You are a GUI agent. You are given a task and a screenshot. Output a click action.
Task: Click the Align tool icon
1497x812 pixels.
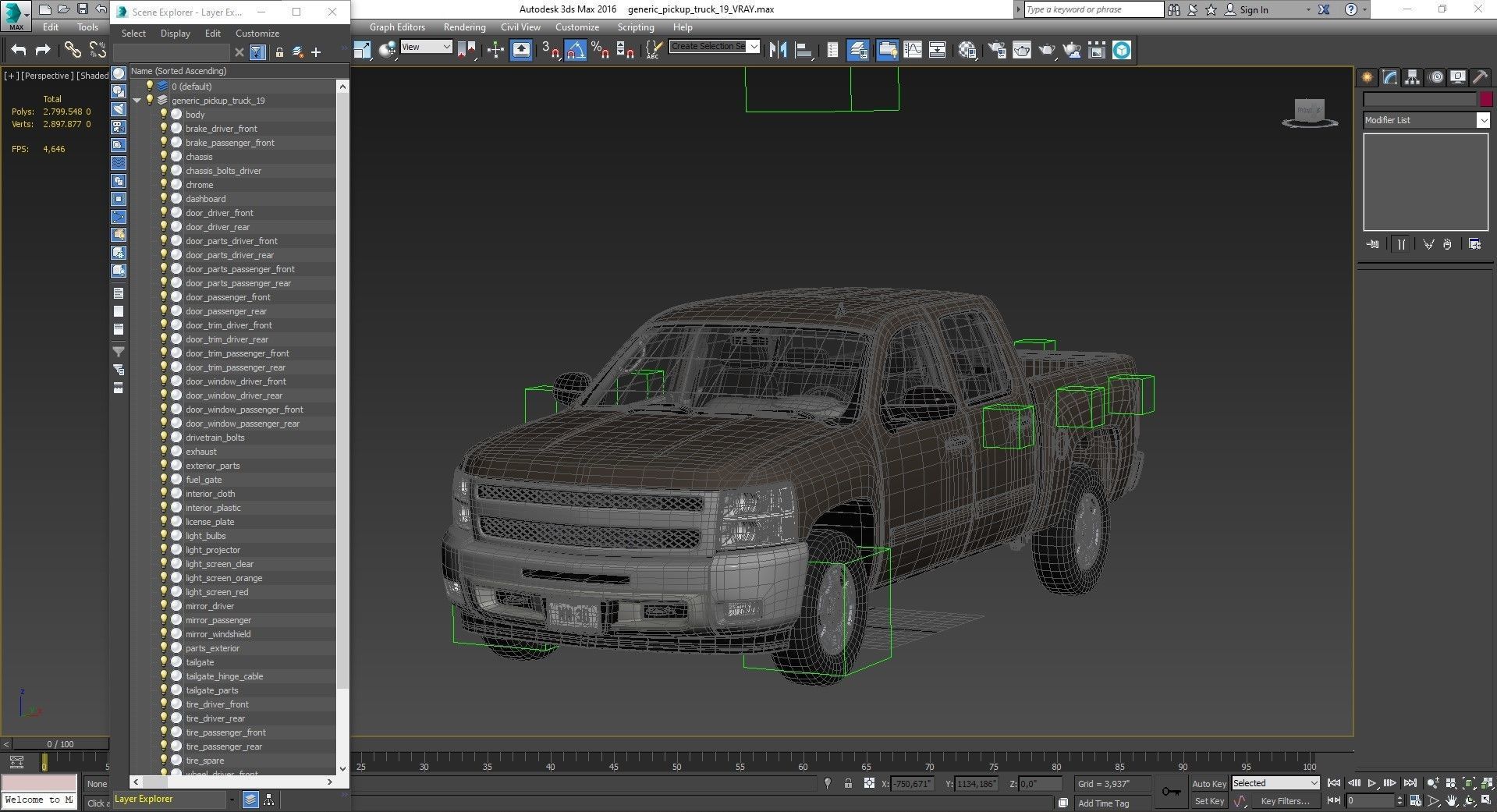803,50
